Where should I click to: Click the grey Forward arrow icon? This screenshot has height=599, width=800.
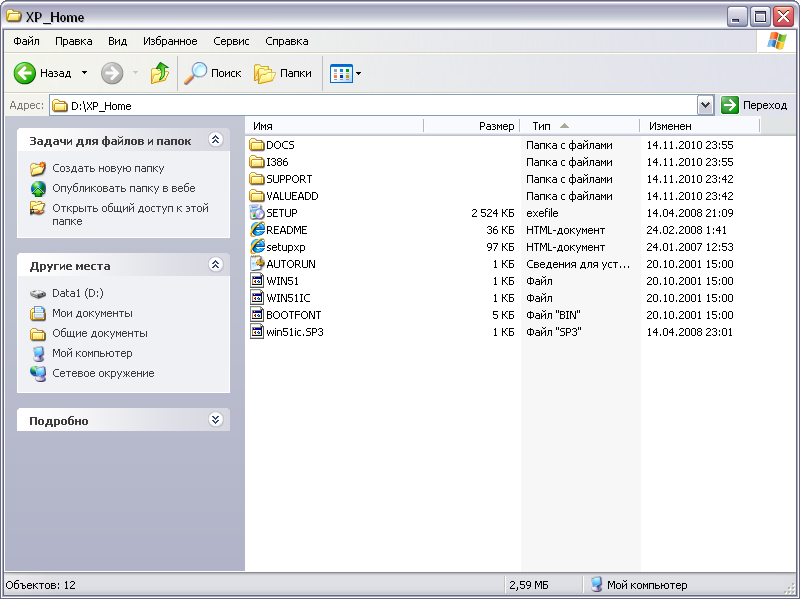click(x=112, y=73)
